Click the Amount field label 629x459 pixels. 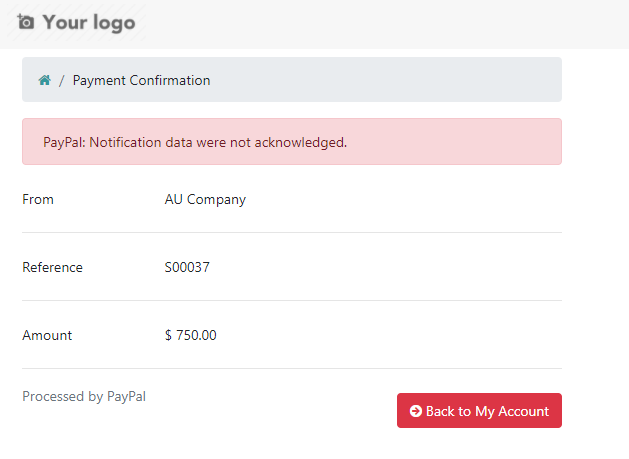(x=47, y=335)
